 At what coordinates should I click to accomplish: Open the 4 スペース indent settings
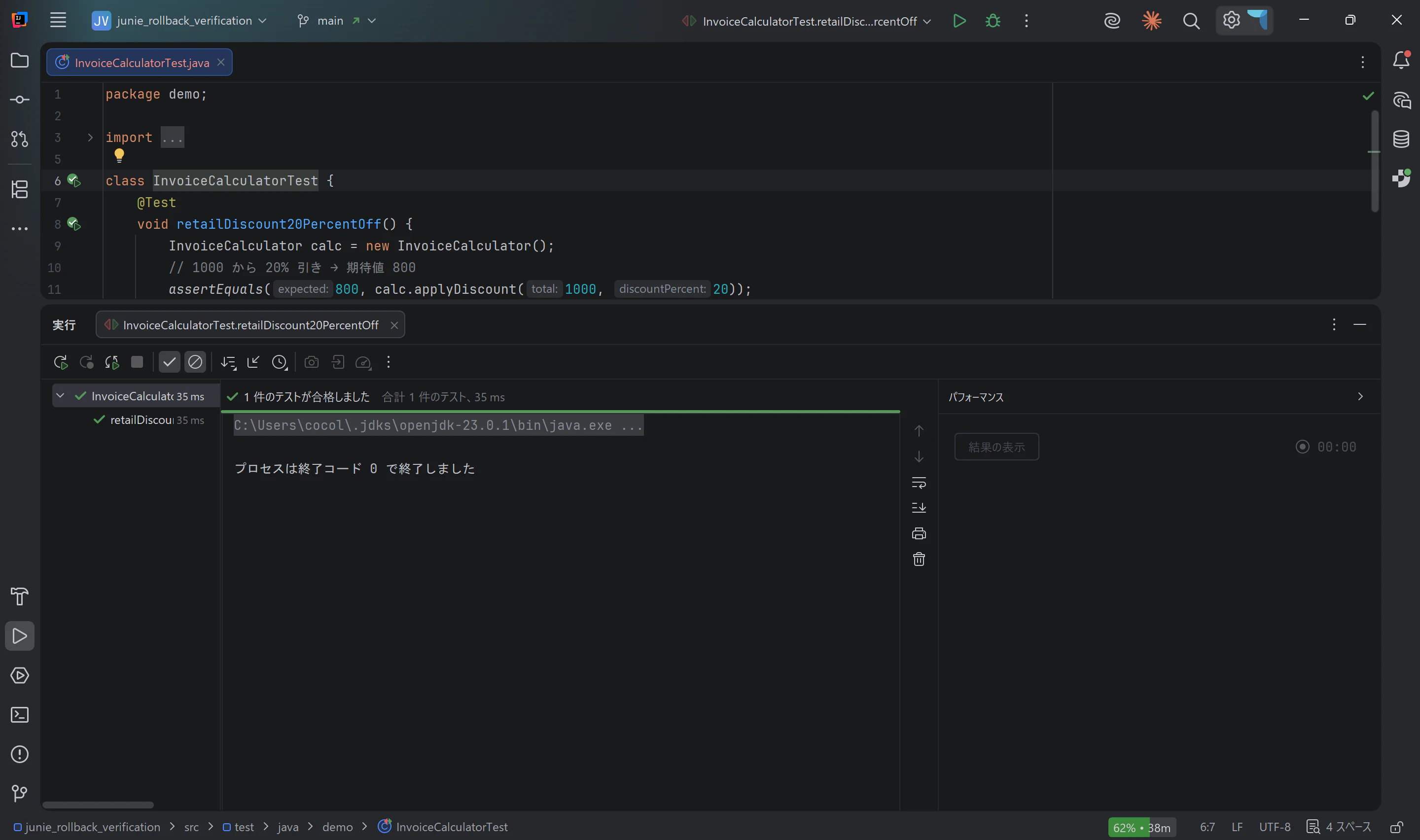click(x=1339, y=827)
